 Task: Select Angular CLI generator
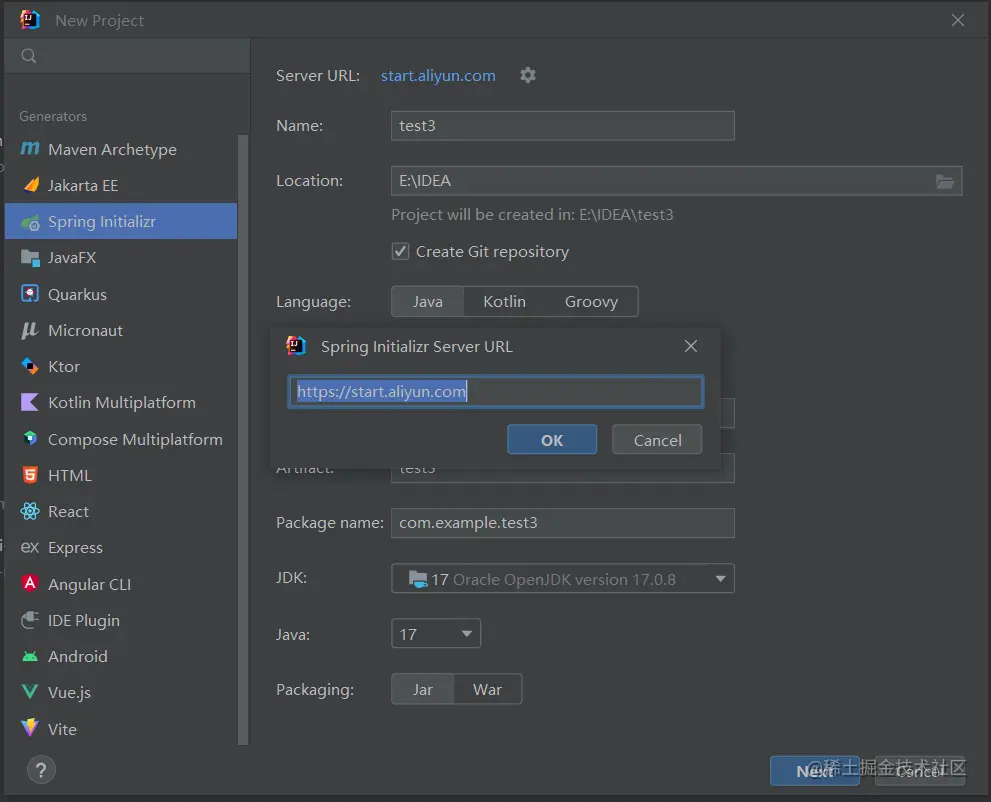coord(121,583)
